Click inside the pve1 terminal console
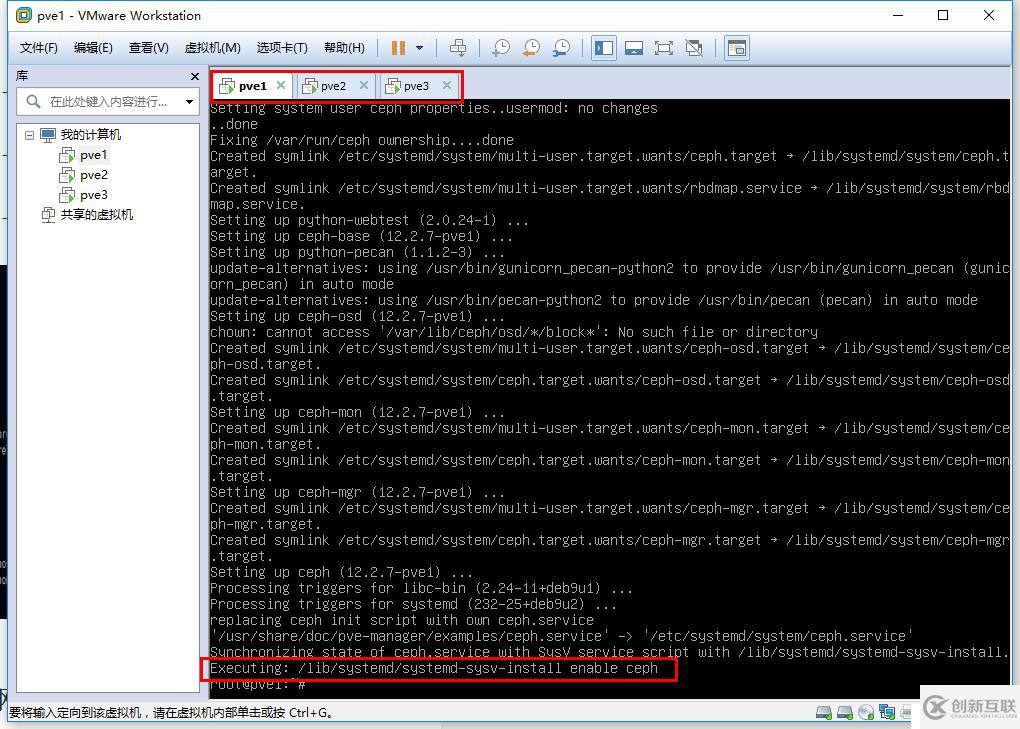Screen dimensions: 1020x729 pos(610,399)
